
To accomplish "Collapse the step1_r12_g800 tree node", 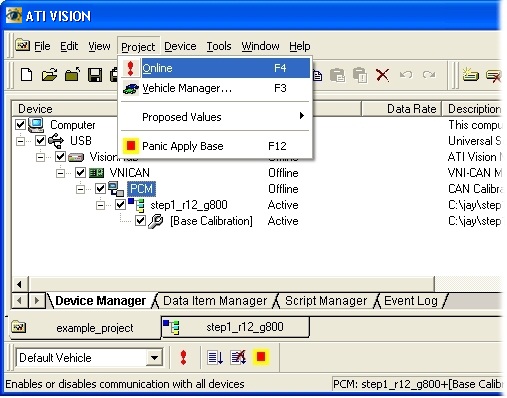I will click(100, 205).
